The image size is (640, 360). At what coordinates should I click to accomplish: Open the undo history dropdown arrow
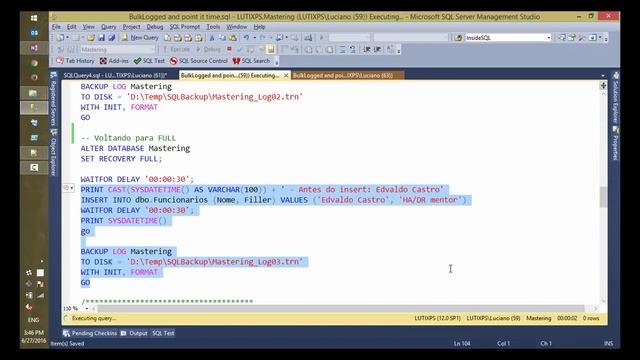(x=254, y=38)
